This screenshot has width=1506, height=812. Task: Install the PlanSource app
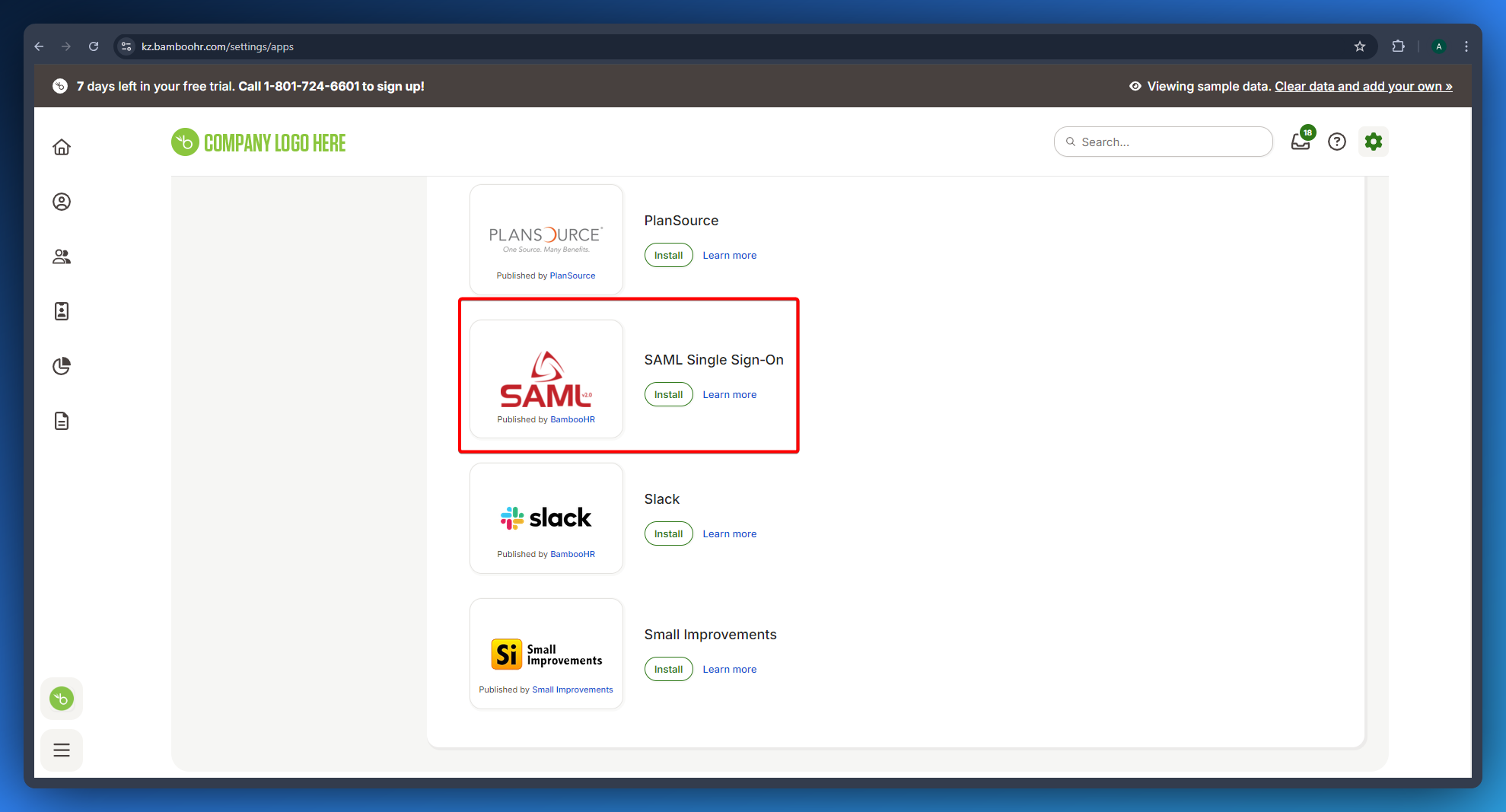tap(668, 255)
